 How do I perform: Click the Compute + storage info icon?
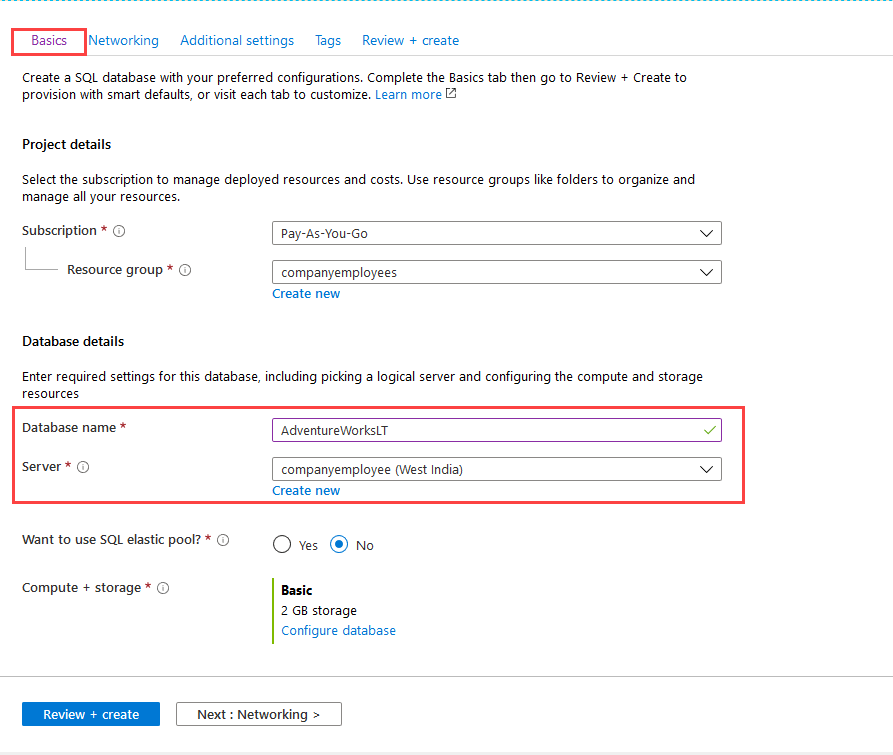tap(163, 588)
